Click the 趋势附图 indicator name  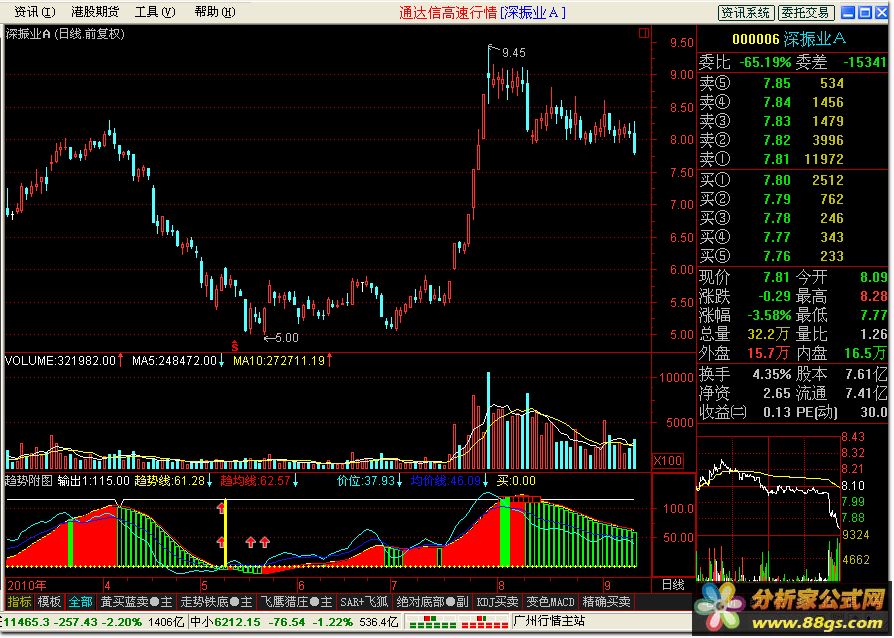pyautogui.click(x=29, y=481)
